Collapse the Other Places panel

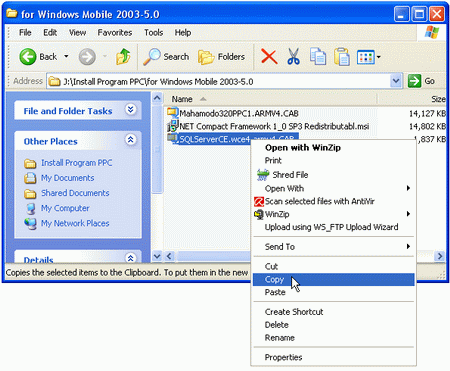(x=130, y=139)
